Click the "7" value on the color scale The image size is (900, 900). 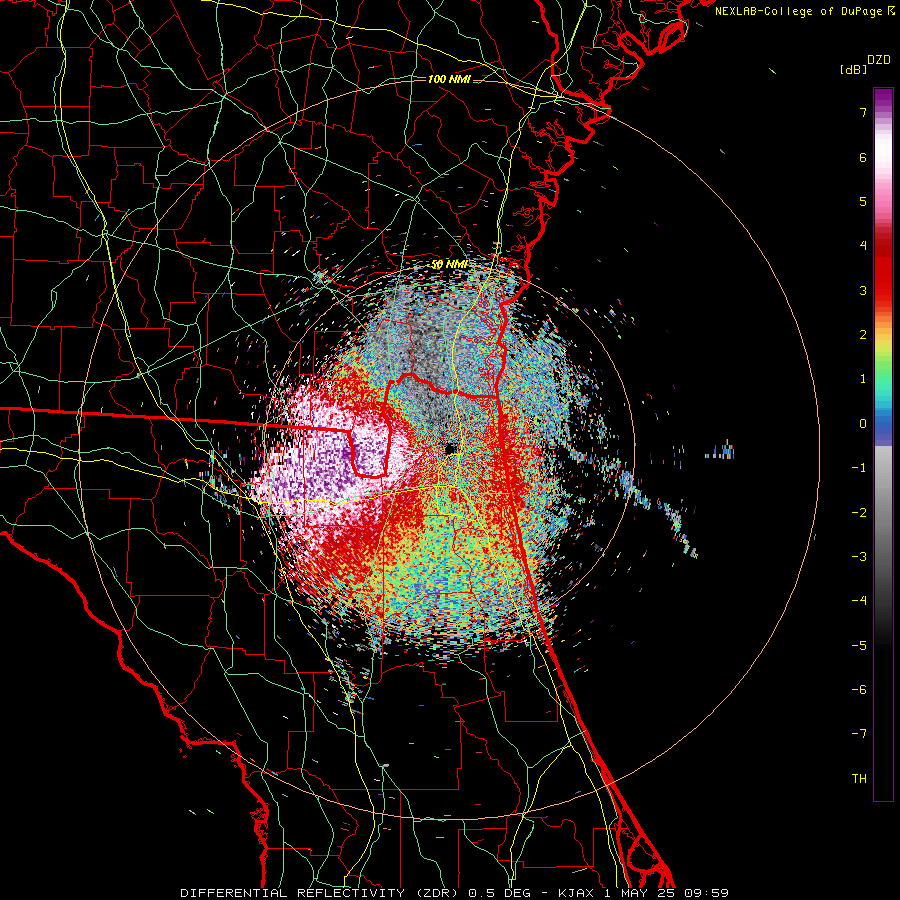tap(863, 112)
